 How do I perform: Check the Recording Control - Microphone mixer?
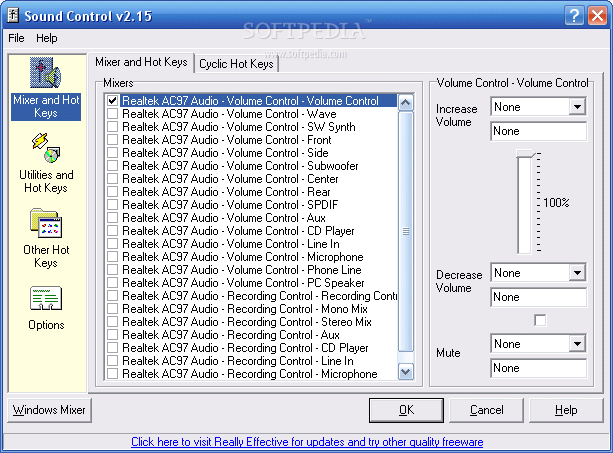[113, 374]
